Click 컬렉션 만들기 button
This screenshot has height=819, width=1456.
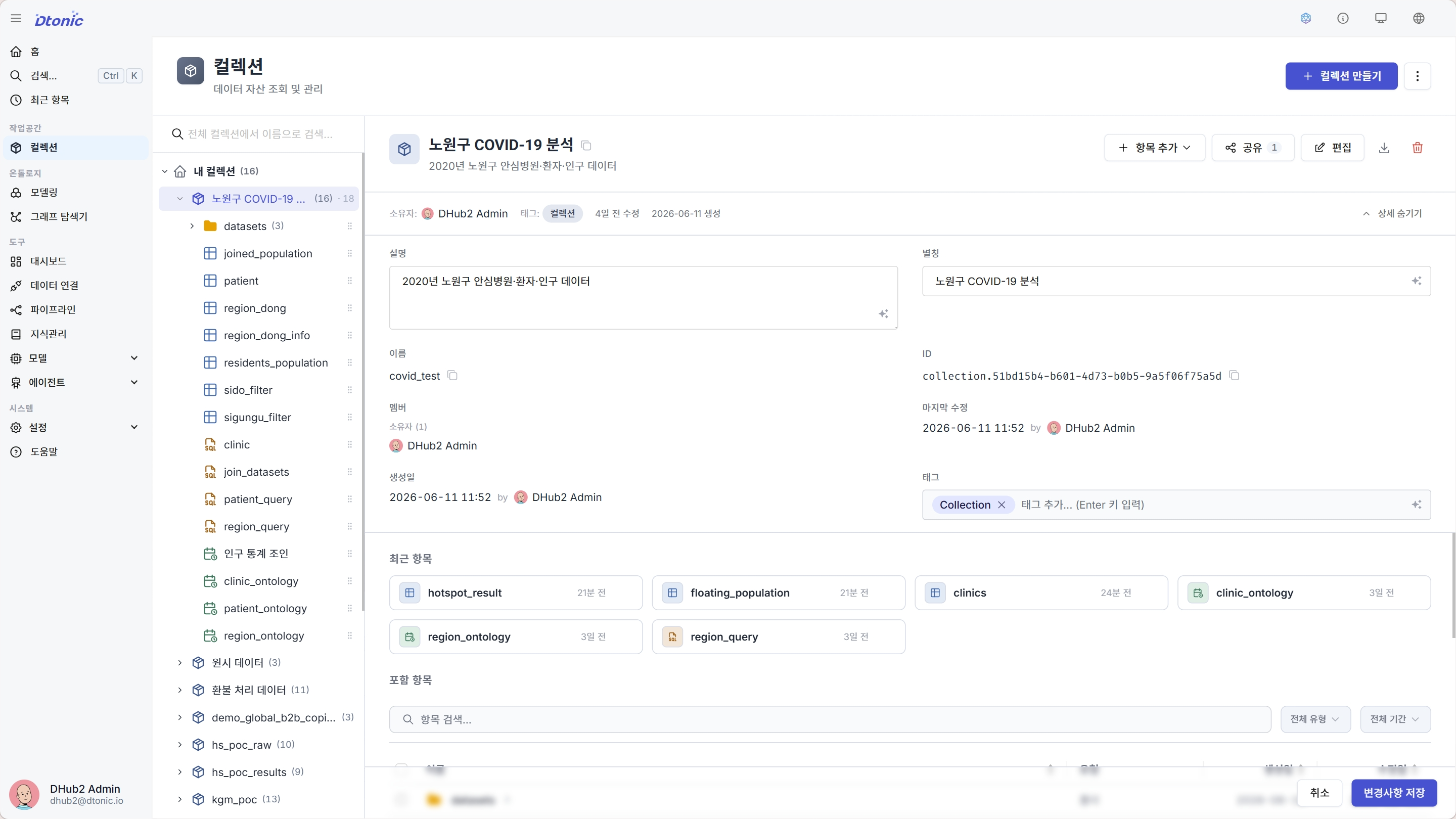[x=1341, y=76]
